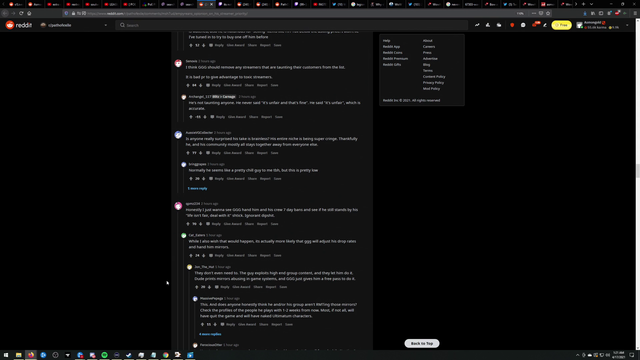Screen dimensions: 640x360
Task: Open the Privacy Policy footer link
Action: (433, 82)
